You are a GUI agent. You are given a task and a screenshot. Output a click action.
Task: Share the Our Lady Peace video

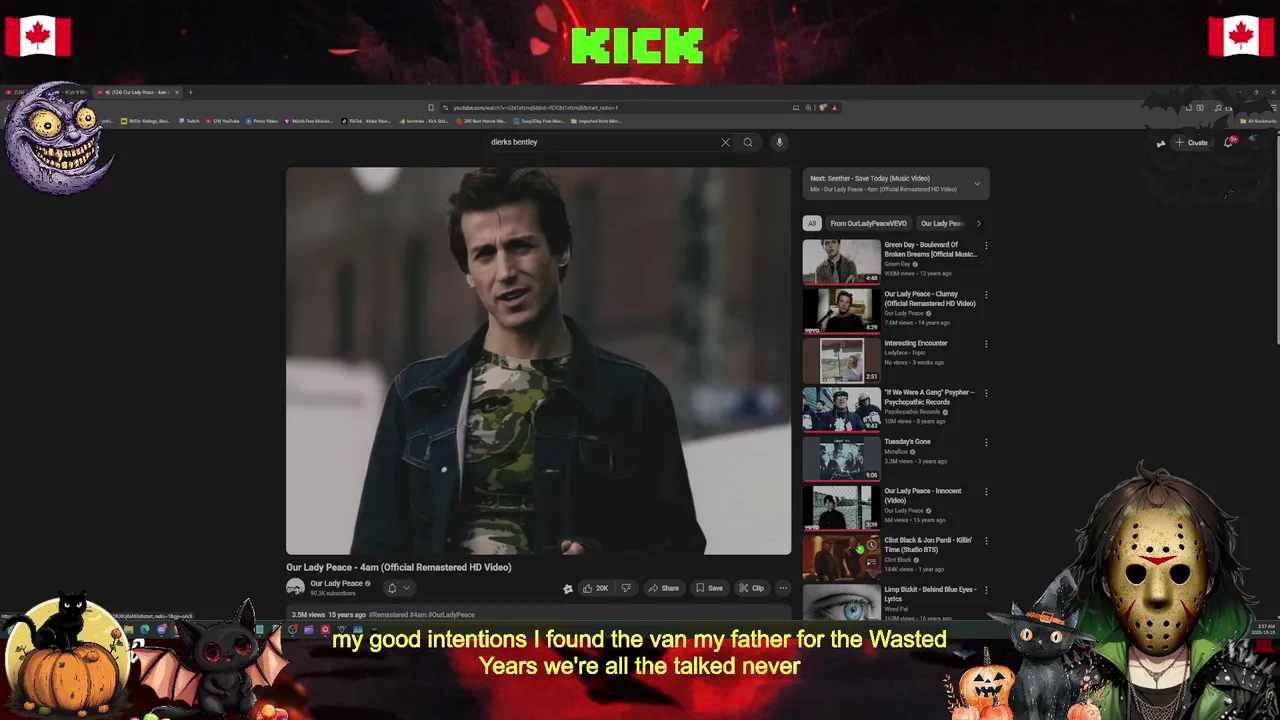pyautogui.click(x=663, y=588)
